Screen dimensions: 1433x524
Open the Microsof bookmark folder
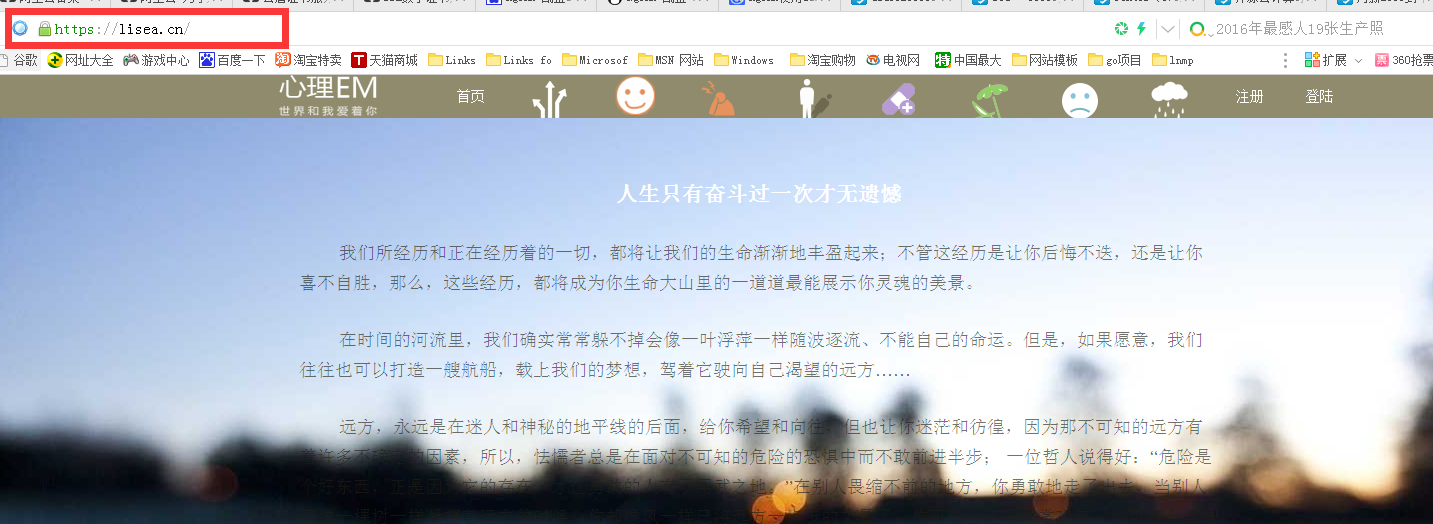[595, 60]
